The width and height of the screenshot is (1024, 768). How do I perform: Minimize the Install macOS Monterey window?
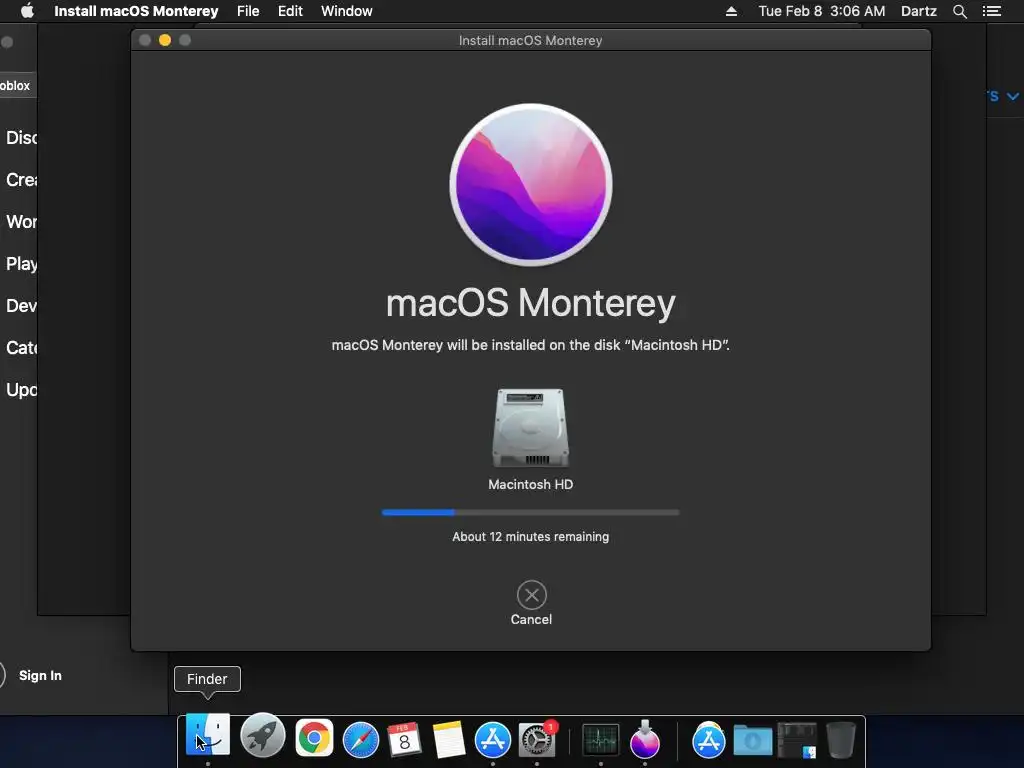(165, 40)
